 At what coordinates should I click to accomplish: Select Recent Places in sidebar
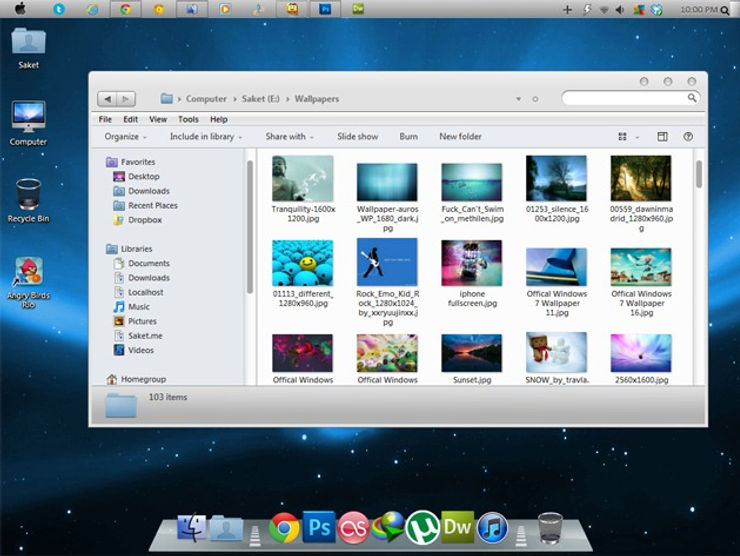(x=145, y=205)
